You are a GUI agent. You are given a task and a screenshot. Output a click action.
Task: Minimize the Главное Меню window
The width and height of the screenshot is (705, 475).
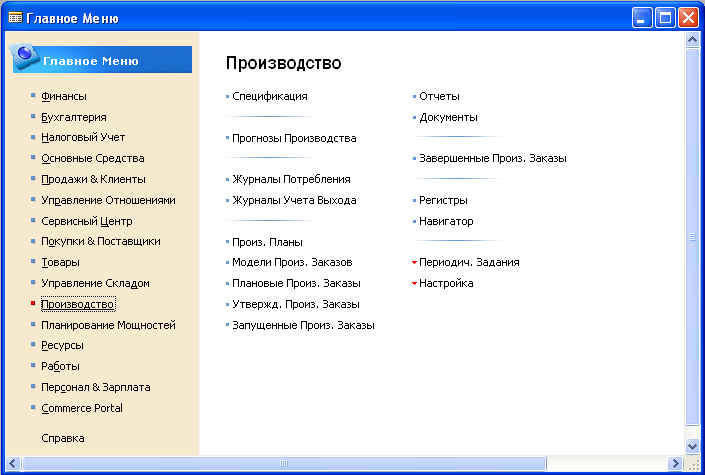click(x=642, y=18)
